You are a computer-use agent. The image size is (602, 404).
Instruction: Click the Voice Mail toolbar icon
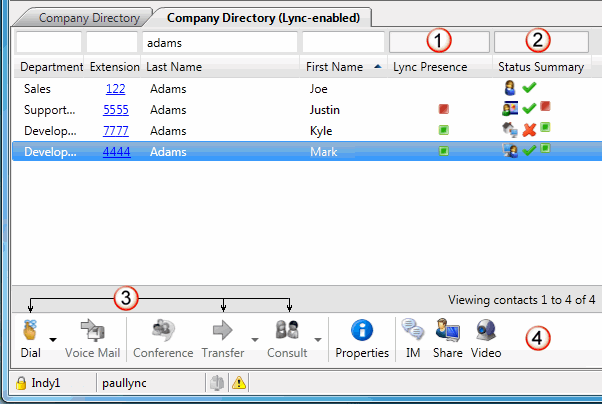click(x=92, y=330)
